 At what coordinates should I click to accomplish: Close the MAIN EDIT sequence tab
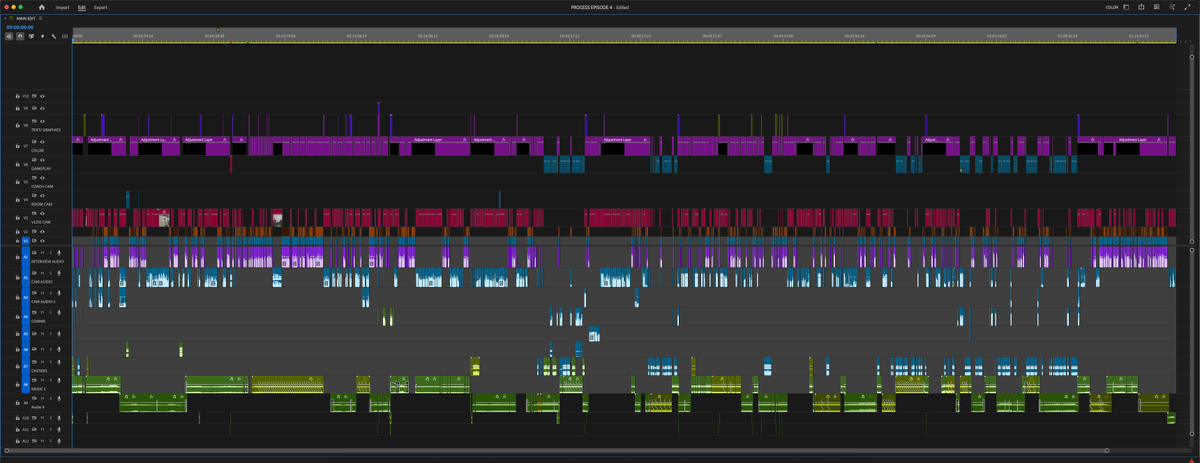(5, 18)
